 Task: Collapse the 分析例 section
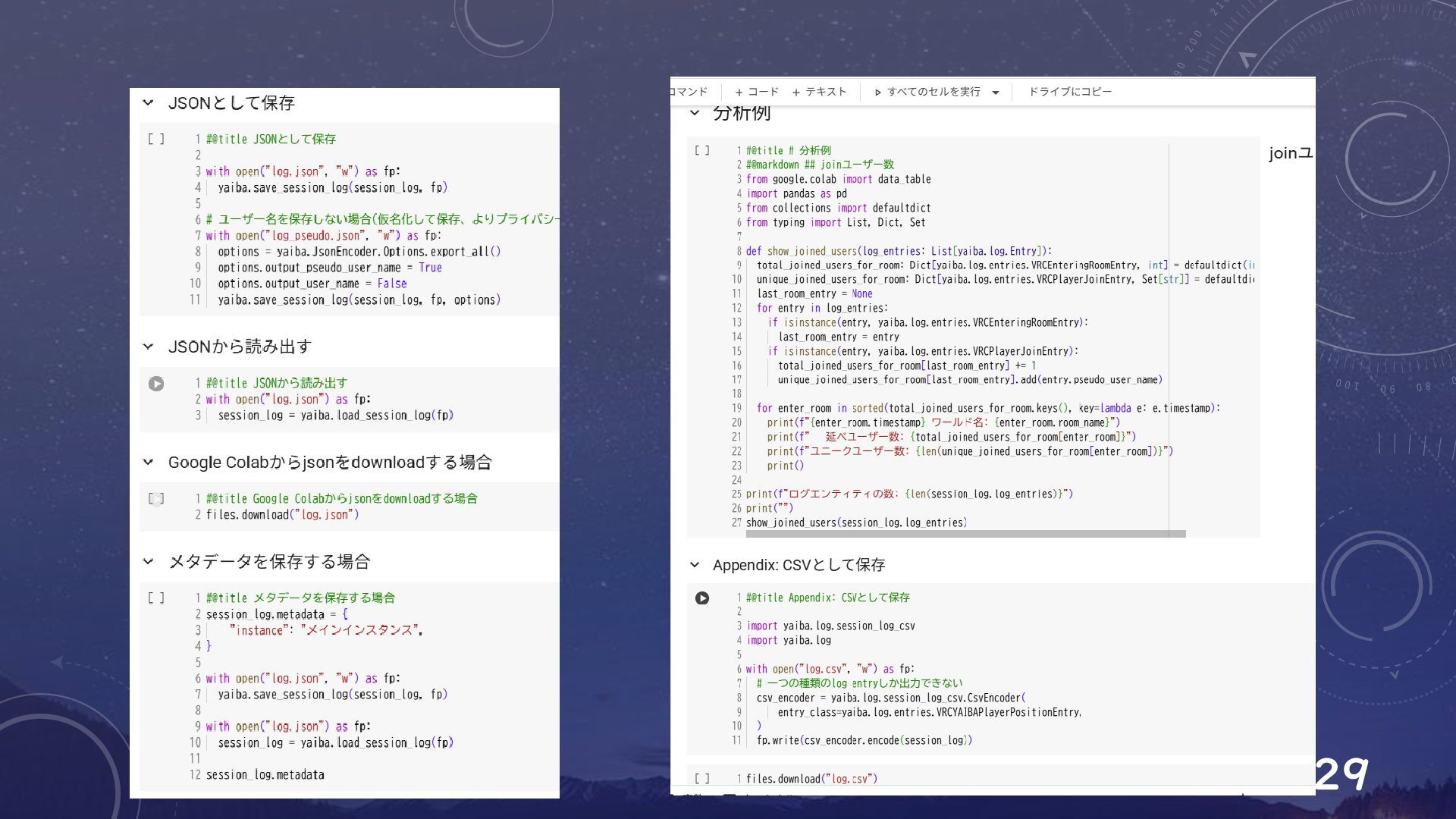coord(694,113)
